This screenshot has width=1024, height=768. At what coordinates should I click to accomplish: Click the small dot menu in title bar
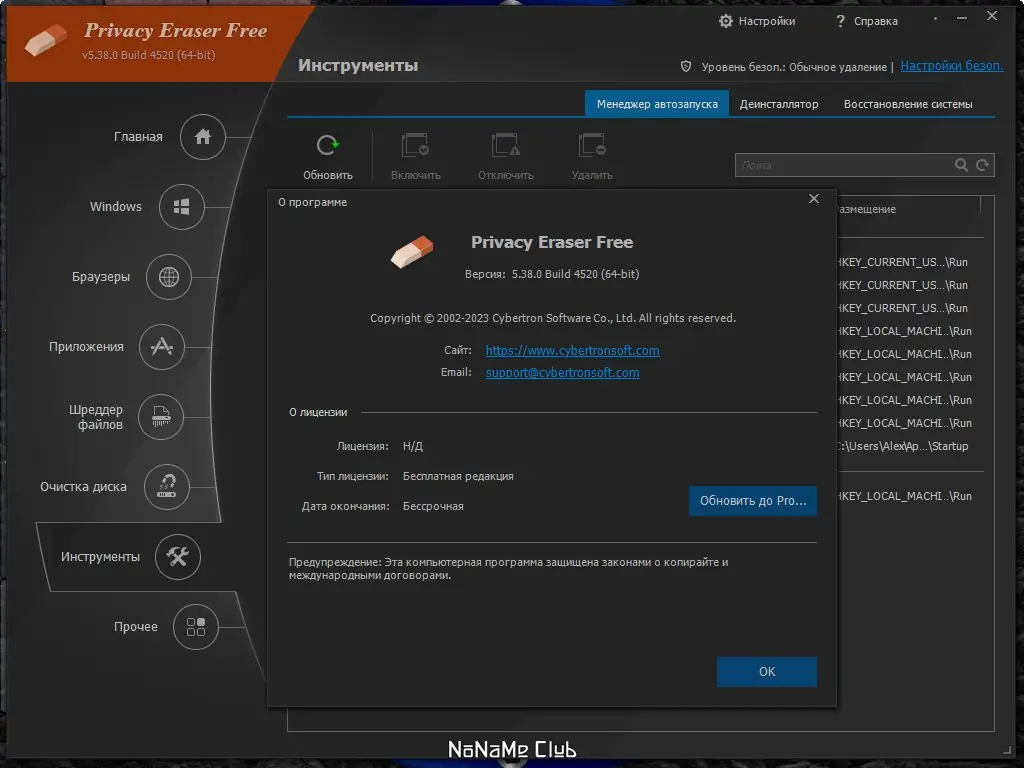pos(935,18)
